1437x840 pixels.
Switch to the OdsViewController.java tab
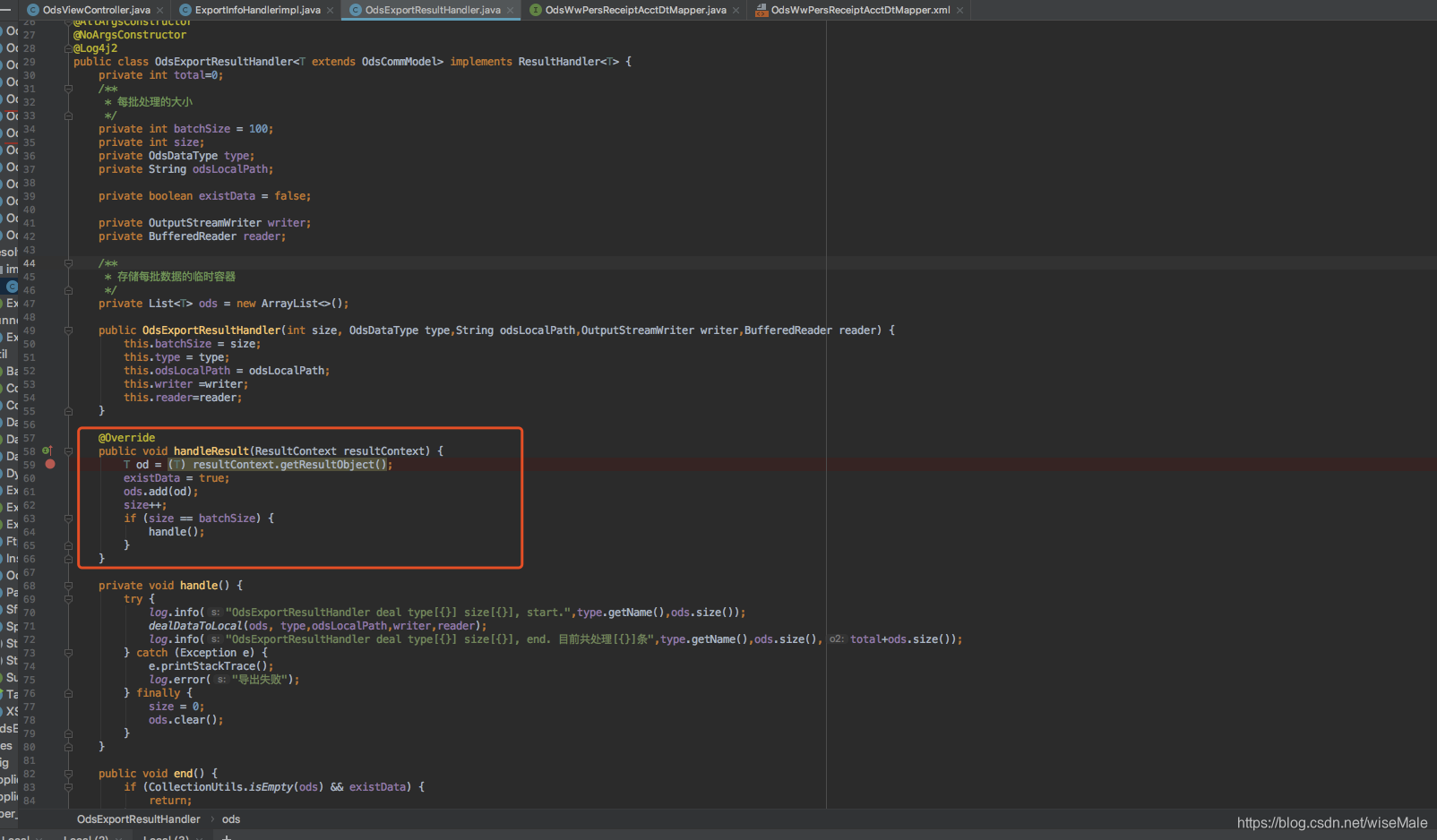(96, 10)
